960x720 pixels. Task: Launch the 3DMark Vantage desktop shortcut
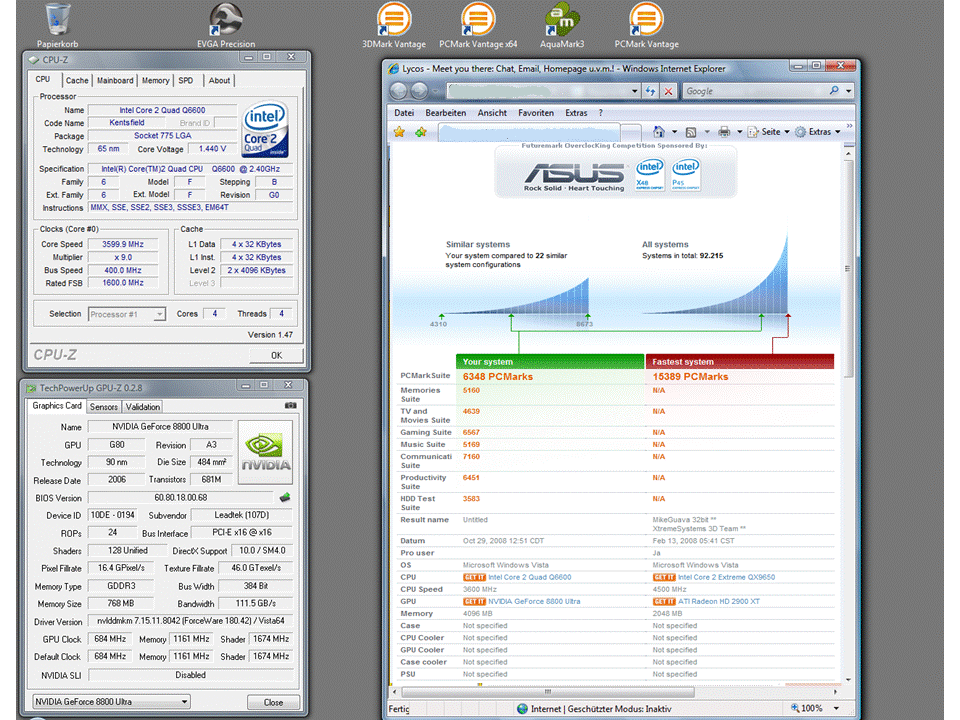(394, 23)
